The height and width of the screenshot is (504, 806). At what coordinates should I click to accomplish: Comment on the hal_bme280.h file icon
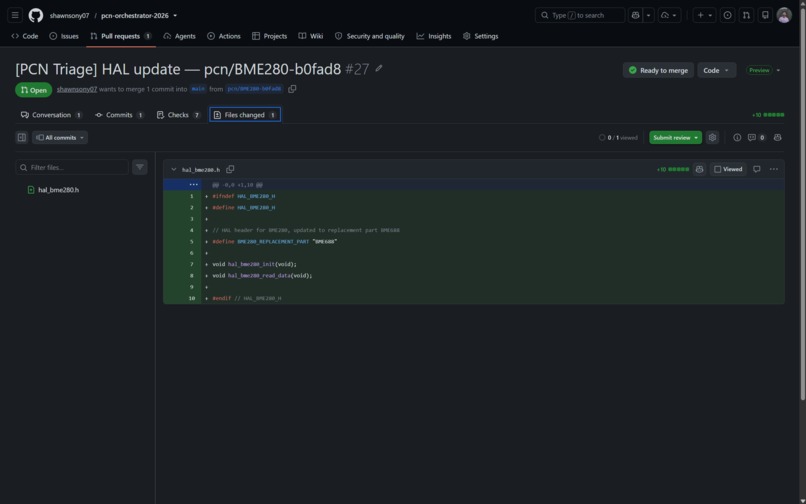click(757, 169)
